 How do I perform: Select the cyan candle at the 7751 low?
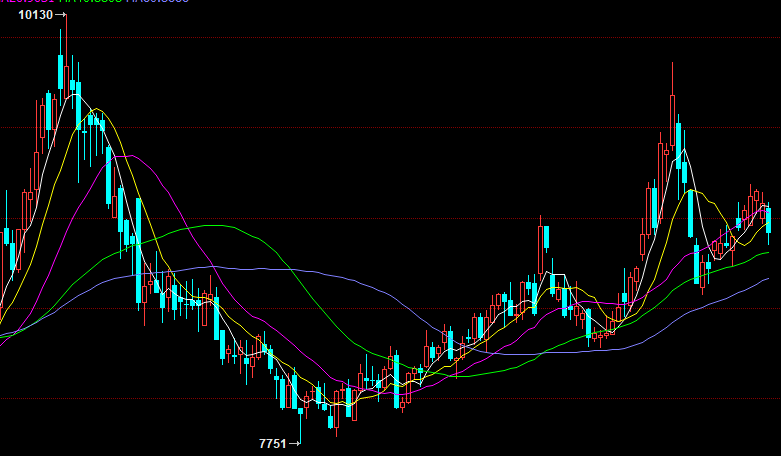(300, 410)
